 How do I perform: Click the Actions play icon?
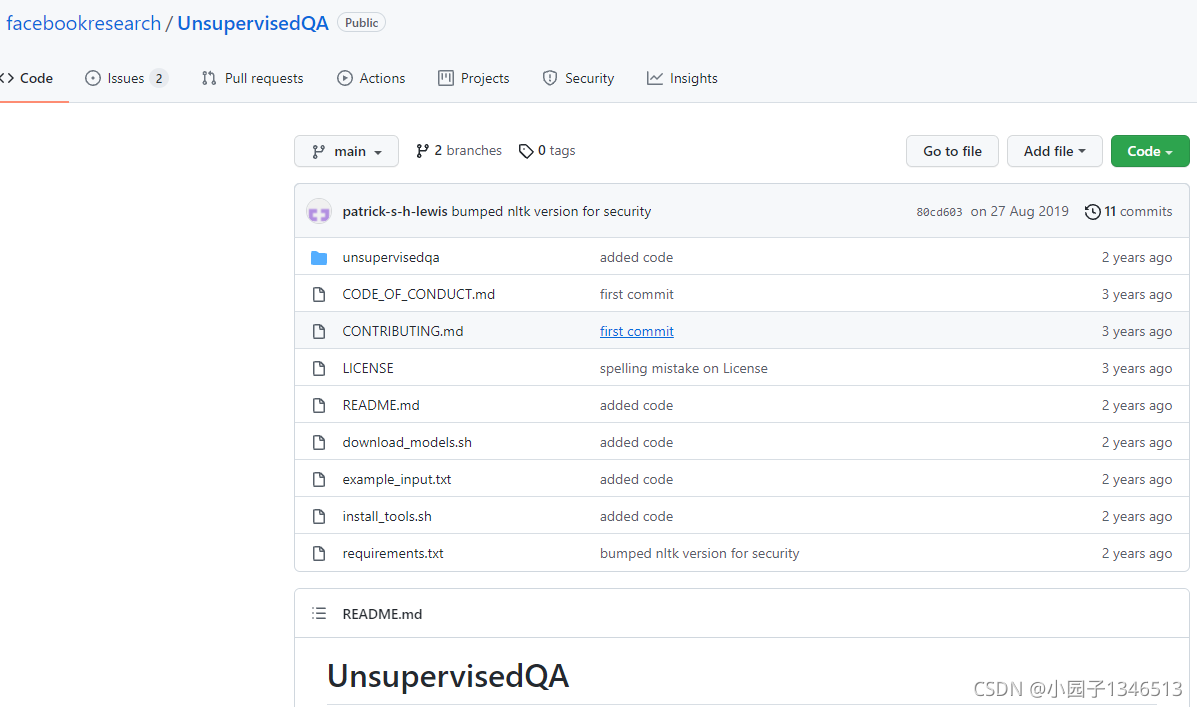(x=345, y=78)
